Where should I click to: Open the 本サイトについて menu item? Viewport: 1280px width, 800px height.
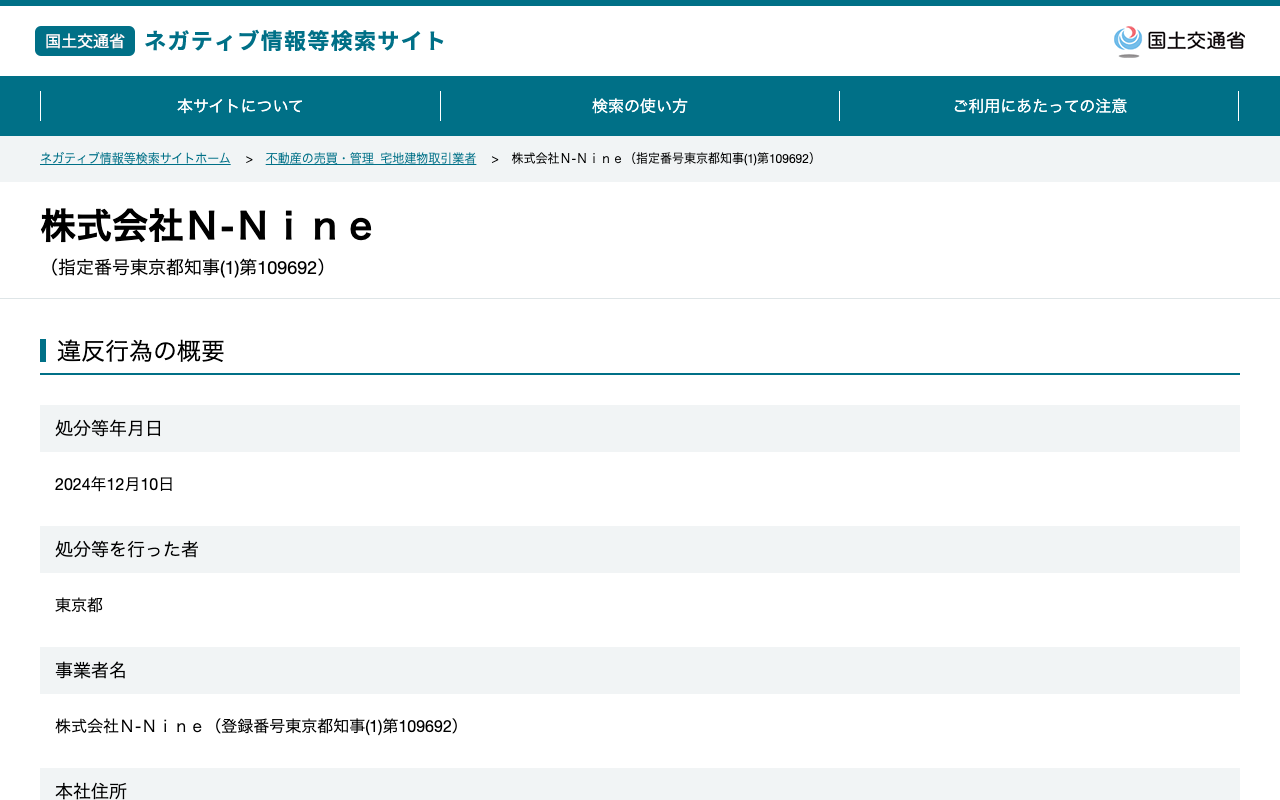point(240,106)
